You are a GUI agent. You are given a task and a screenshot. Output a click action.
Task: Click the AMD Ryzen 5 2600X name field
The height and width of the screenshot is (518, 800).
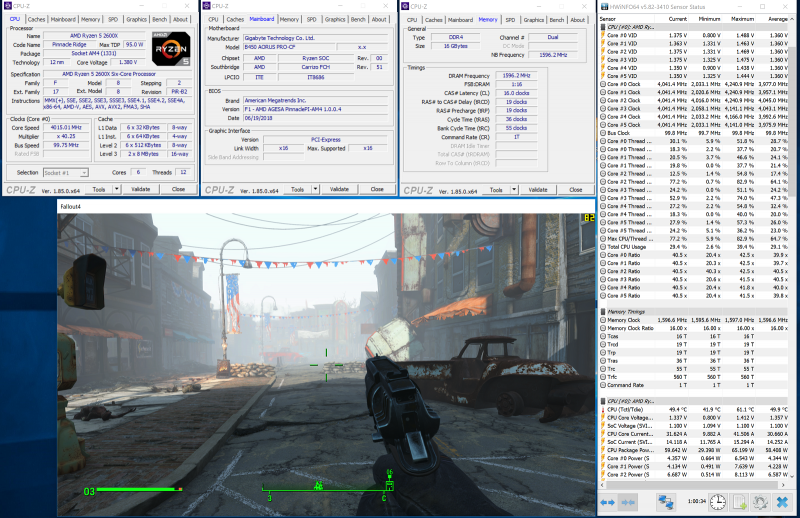(x=94, y=36)
